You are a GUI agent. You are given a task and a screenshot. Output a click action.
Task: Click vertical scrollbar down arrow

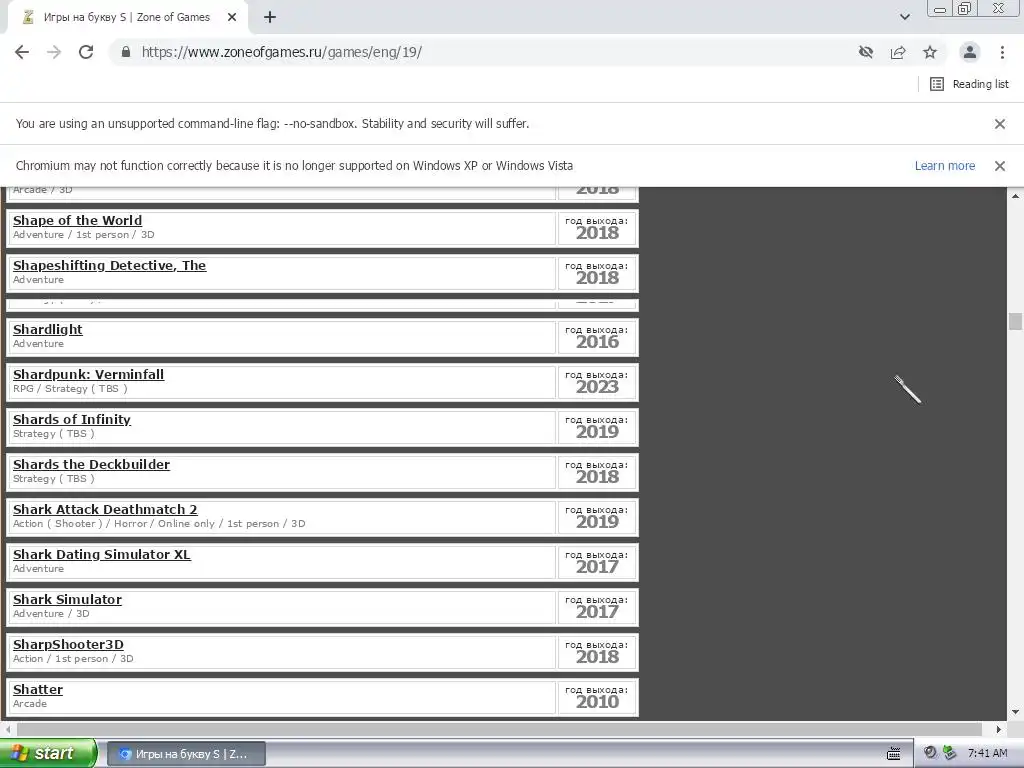click(x=1015, y=712)
